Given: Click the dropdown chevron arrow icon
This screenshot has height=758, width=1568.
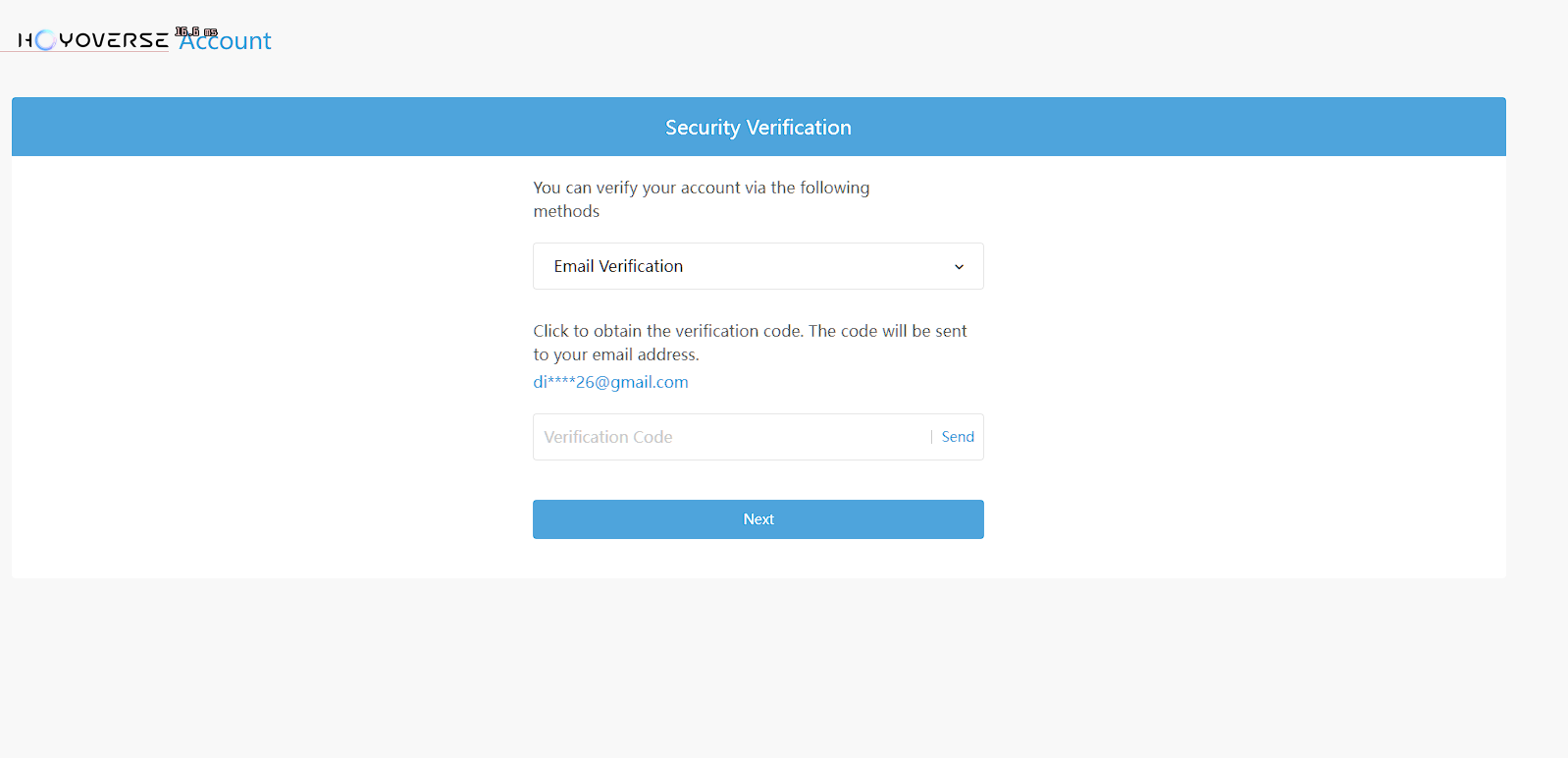Looking at the screenshot, I should [959, 267].
